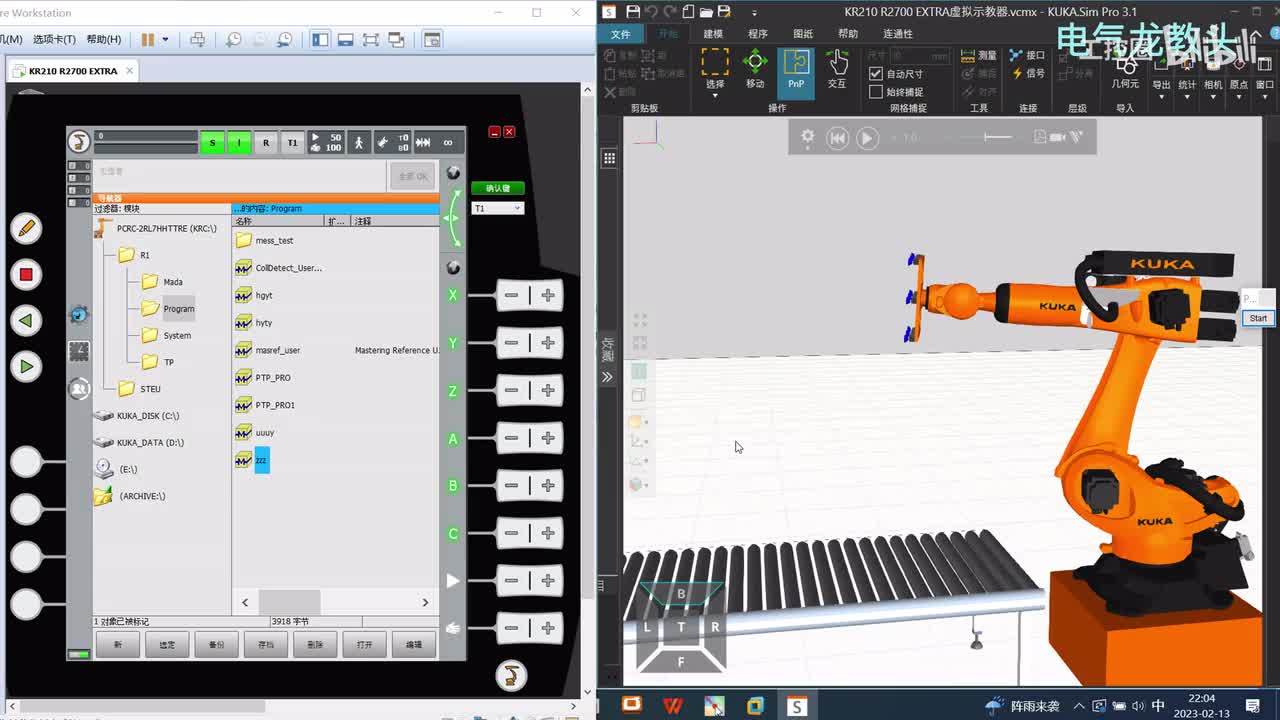Click the KUKA robot key at pendant bottom

(511, 675)
